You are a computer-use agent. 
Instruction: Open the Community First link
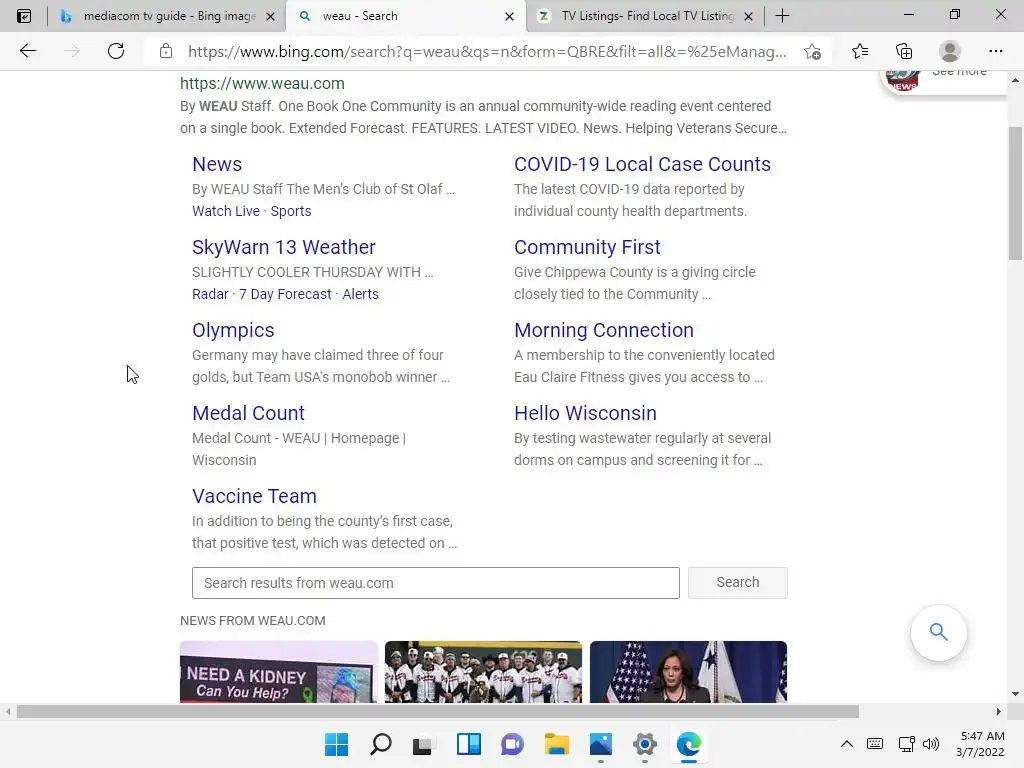click(586, 247)
